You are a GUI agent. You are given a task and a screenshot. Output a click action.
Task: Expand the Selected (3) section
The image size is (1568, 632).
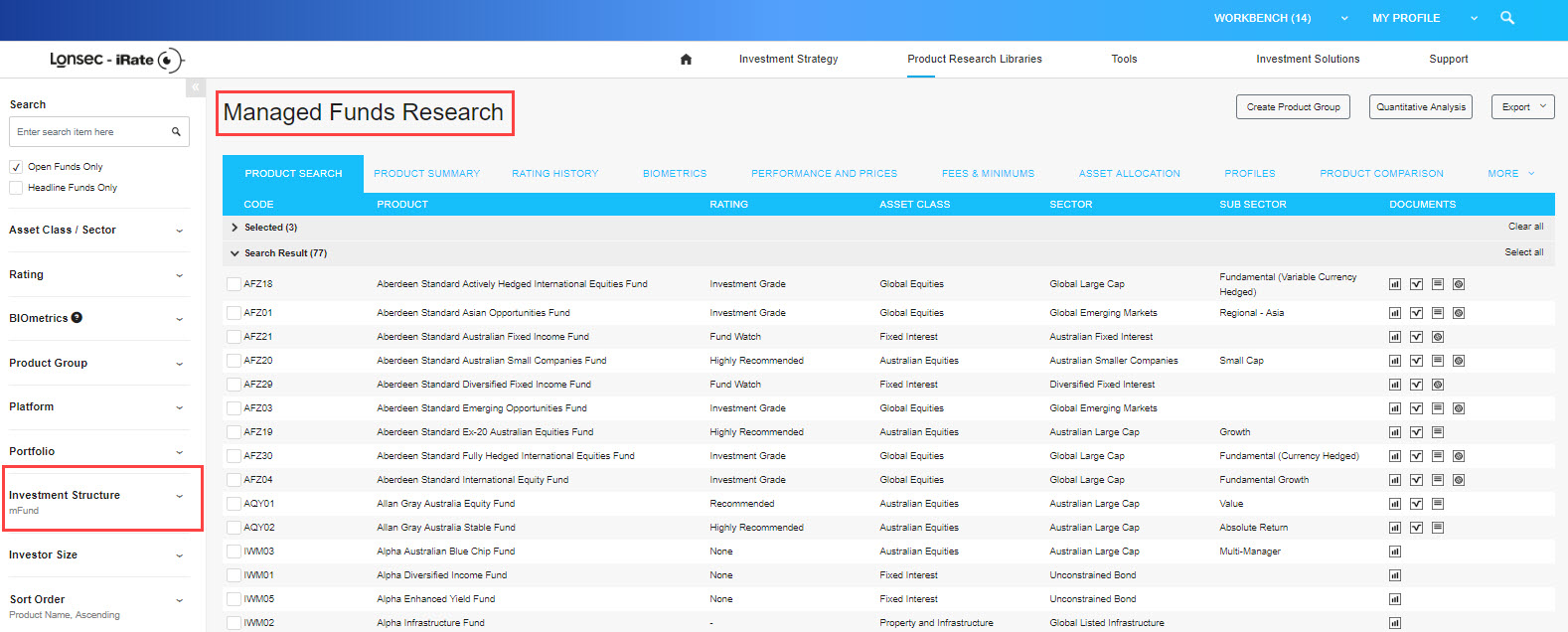[235, 228]
